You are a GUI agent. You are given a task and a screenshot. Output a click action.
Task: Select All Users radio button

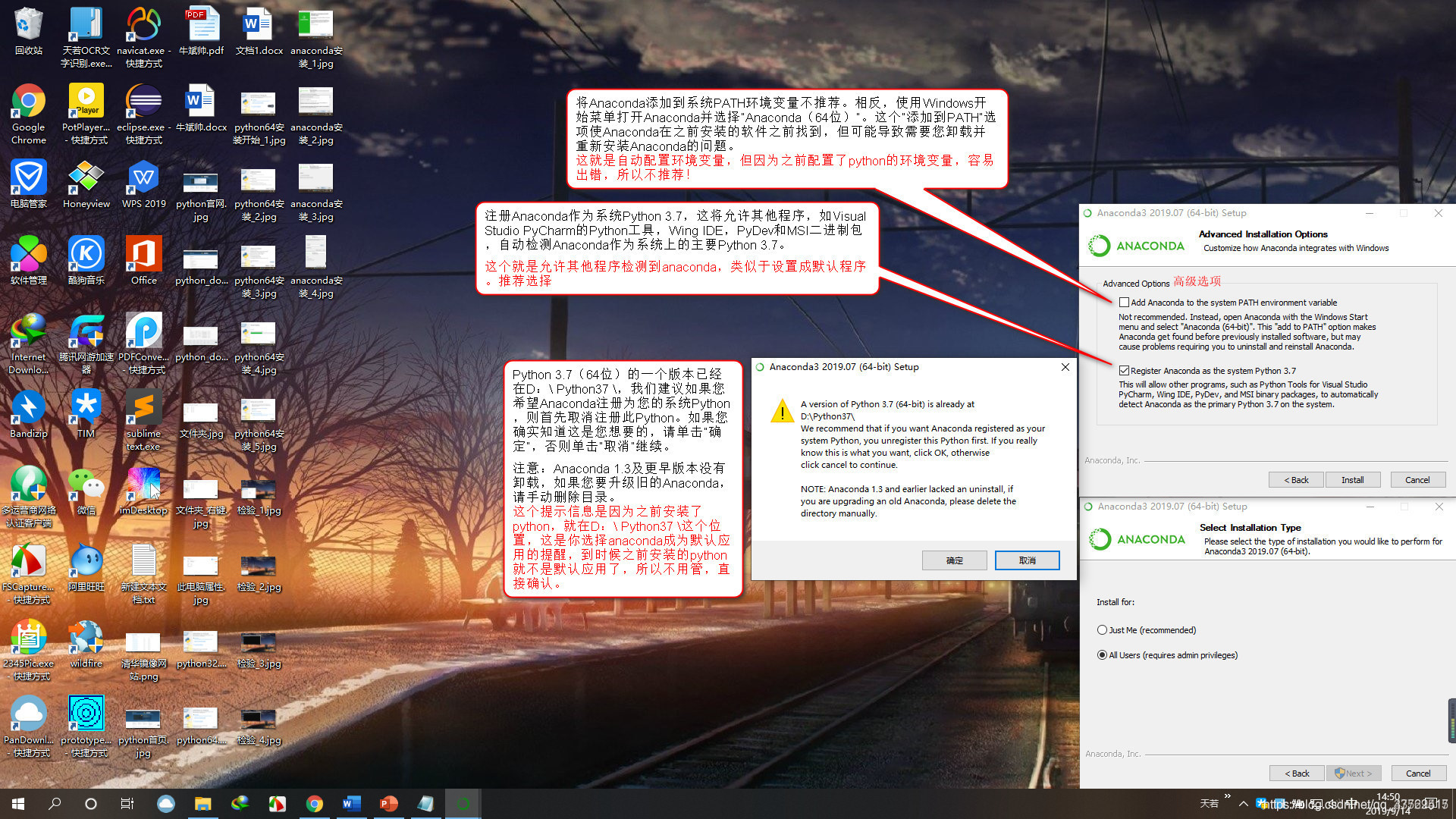(1102, 655)
